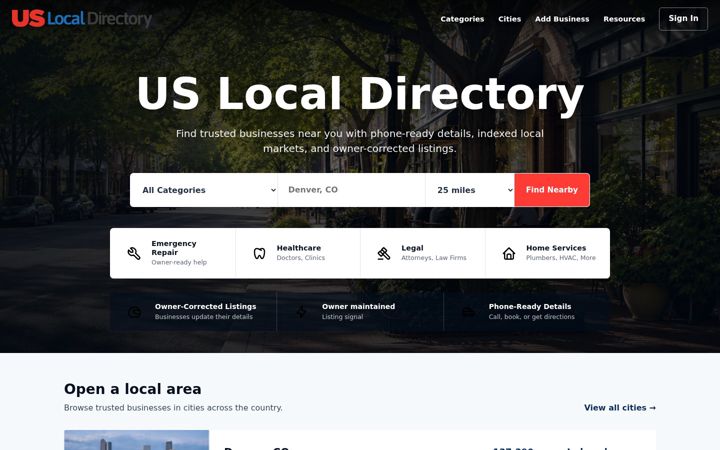The height and width of the screenshot is (450, 720).
Task: Click the Owner-Corrected Listings text
Action: [205, 307]
